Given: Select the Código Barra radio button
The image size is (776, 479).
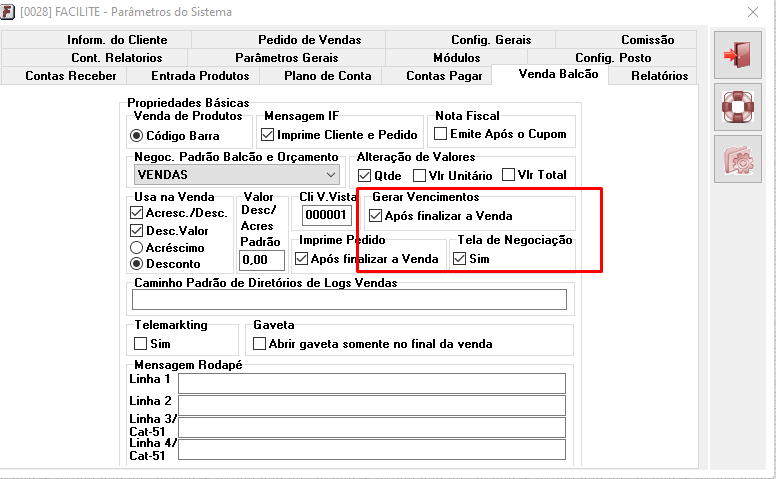Looking at the screenshot, I should pyautogui.click(x=137, y=136).
